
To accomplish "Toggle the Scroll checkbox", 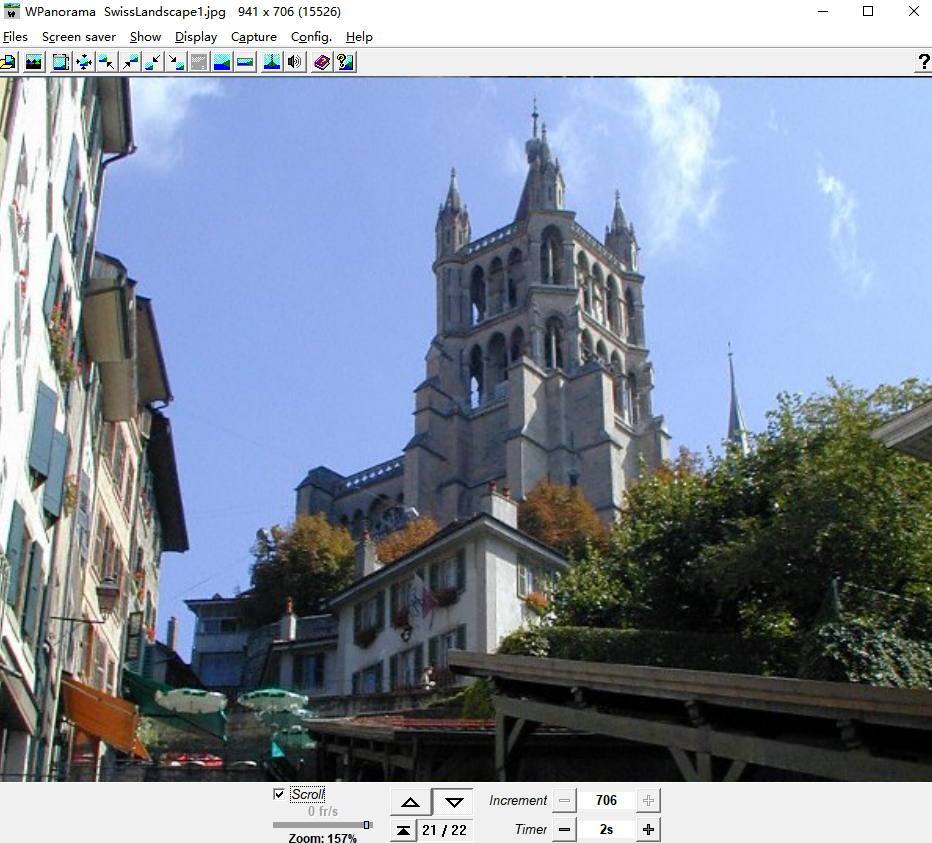I will tap(279, 794).
